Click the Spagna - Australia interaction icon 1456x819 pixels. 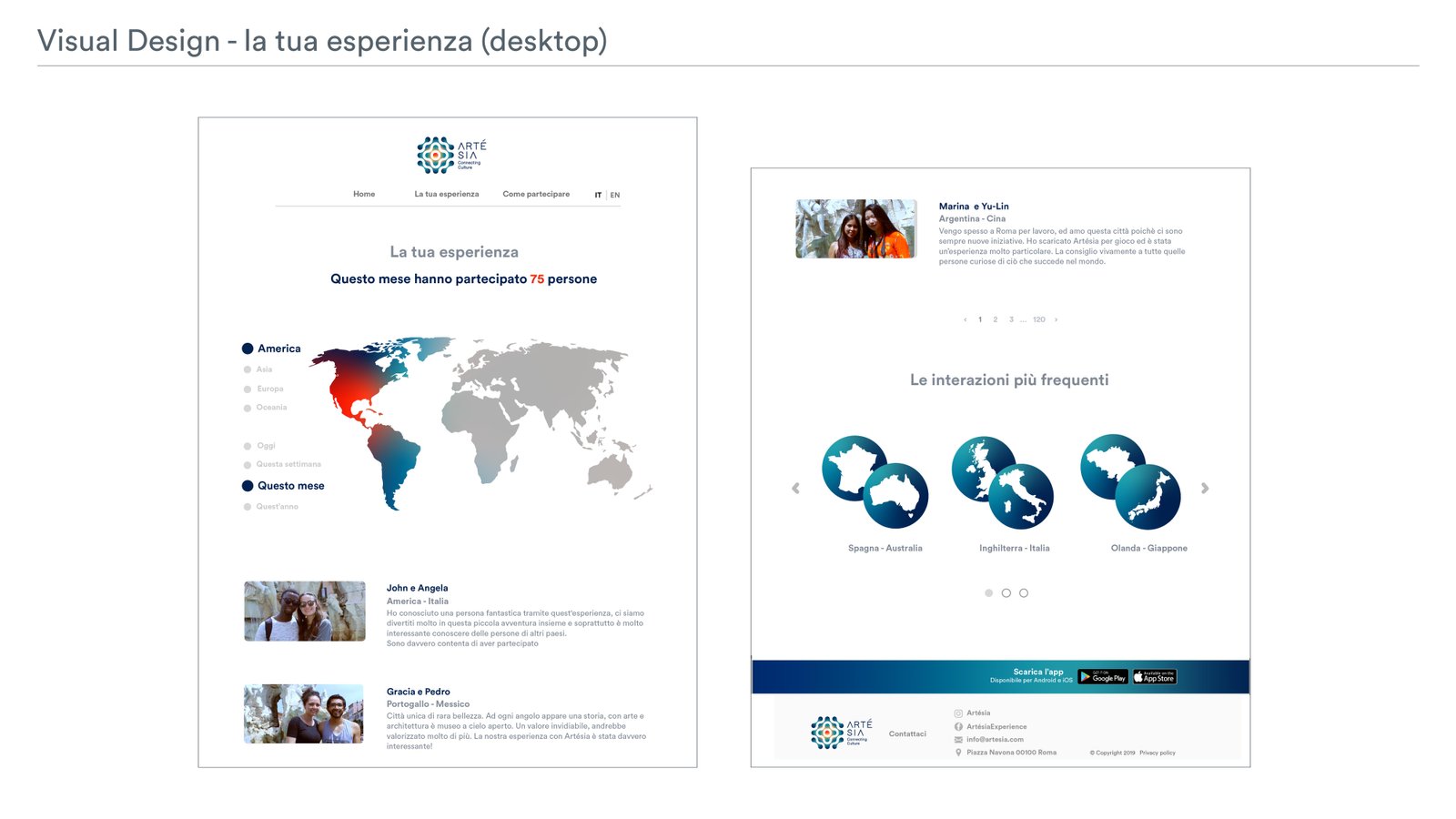(x=875, y=482)
